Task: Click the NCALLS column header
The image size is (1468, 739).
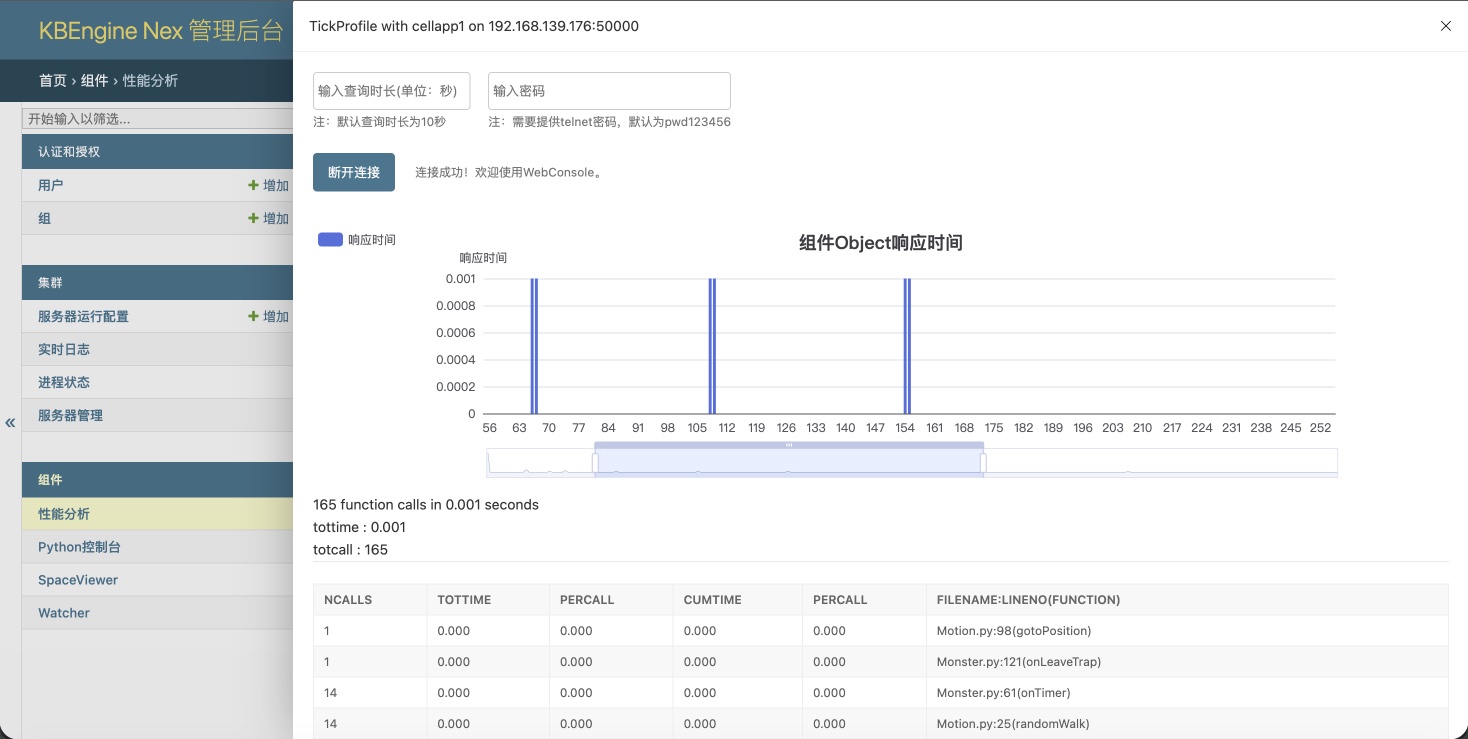Action: [348, 600]
